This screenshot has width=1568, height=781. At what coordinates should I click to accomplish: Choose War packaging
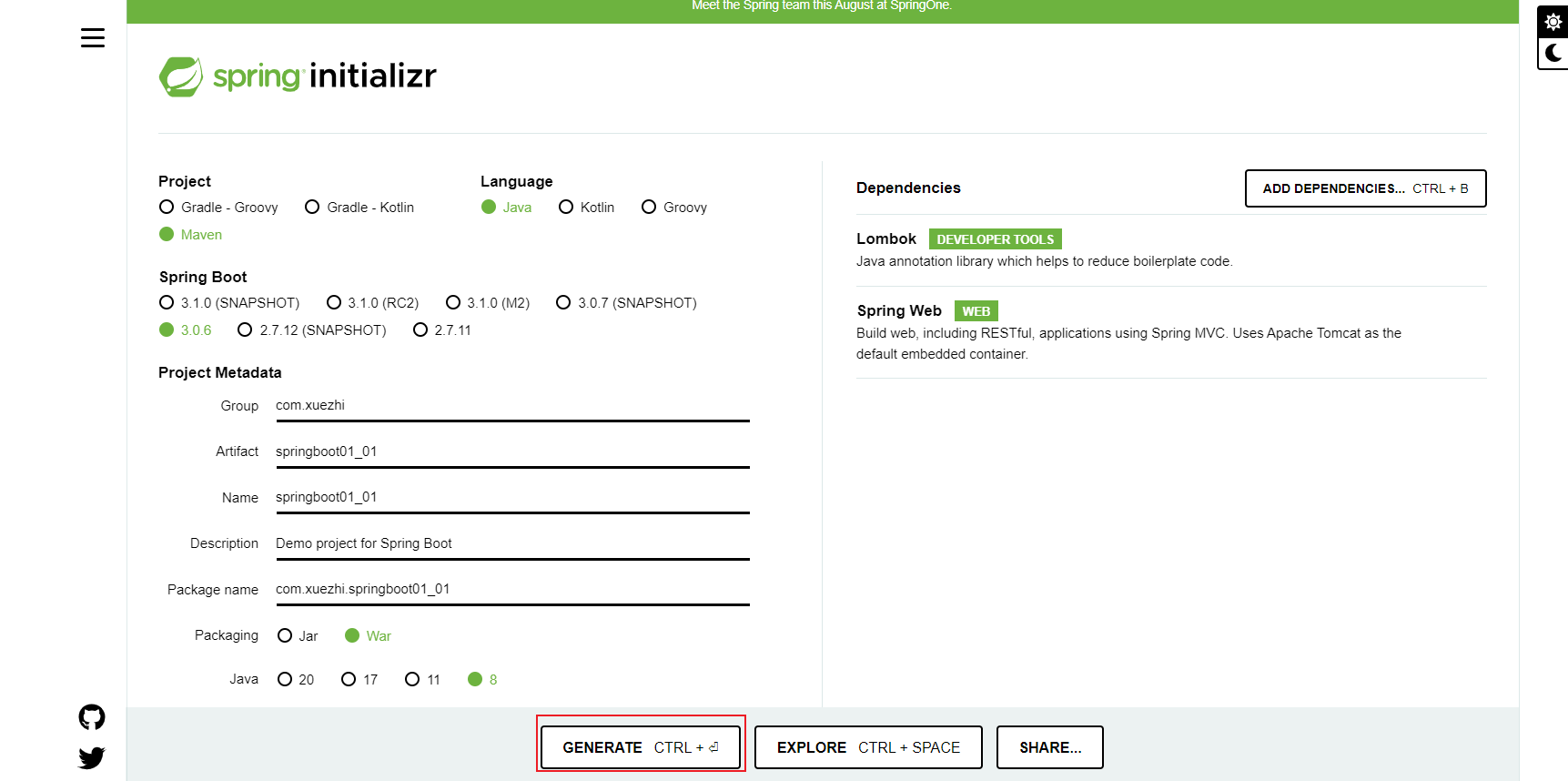tap(368, 636)
